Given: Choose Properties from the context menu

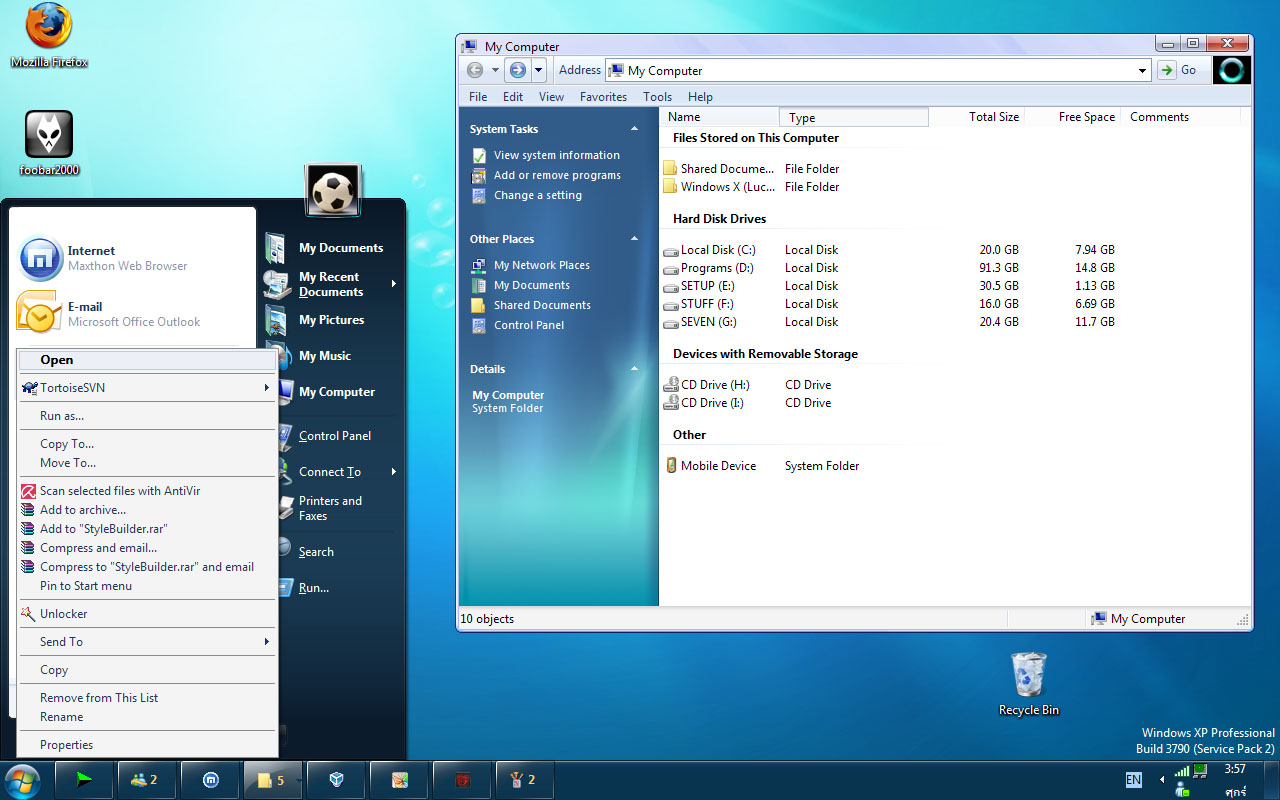Looking at the screenshot, I should pyautogui.click(x=66, y=745).
